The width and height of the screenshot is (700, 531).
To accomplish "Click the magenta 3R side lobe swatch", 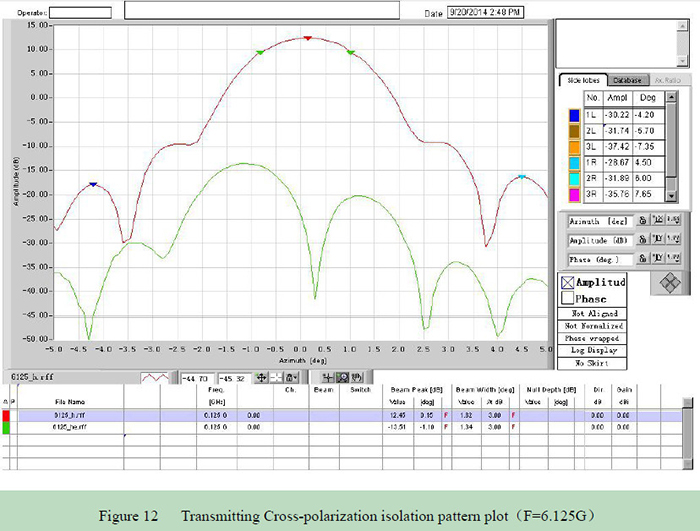I will pyautogui.click(x=574, y=195).
